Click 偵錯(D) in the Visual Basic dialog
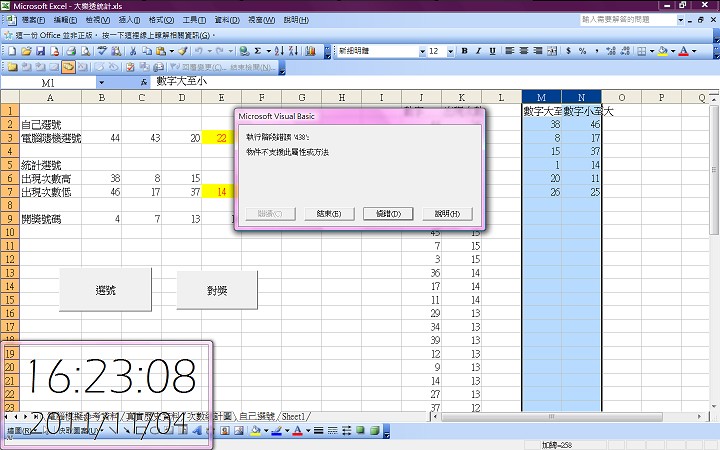720x450 pixels. click(388, 214)
